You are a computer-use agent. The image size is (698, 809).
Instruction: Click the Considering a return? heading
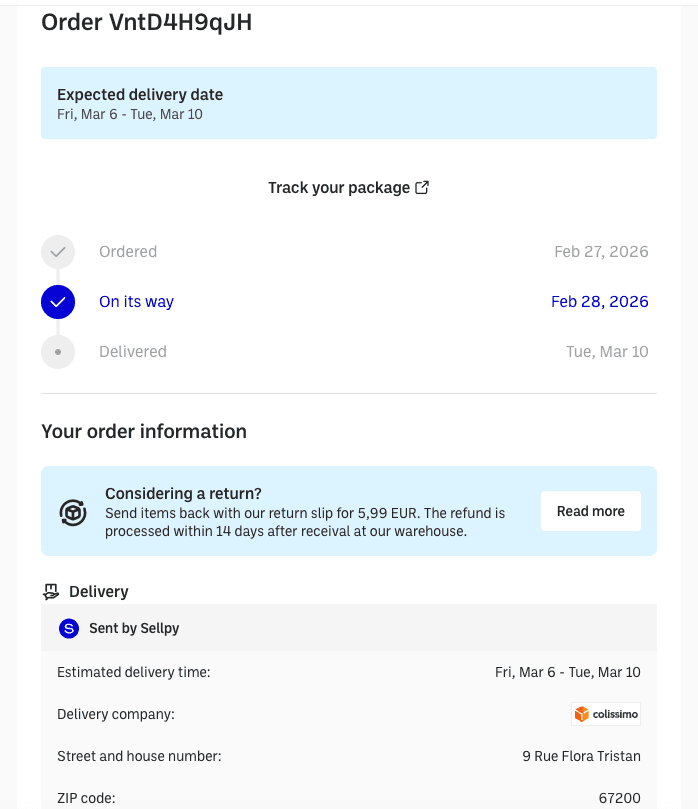tap(183, 494)
